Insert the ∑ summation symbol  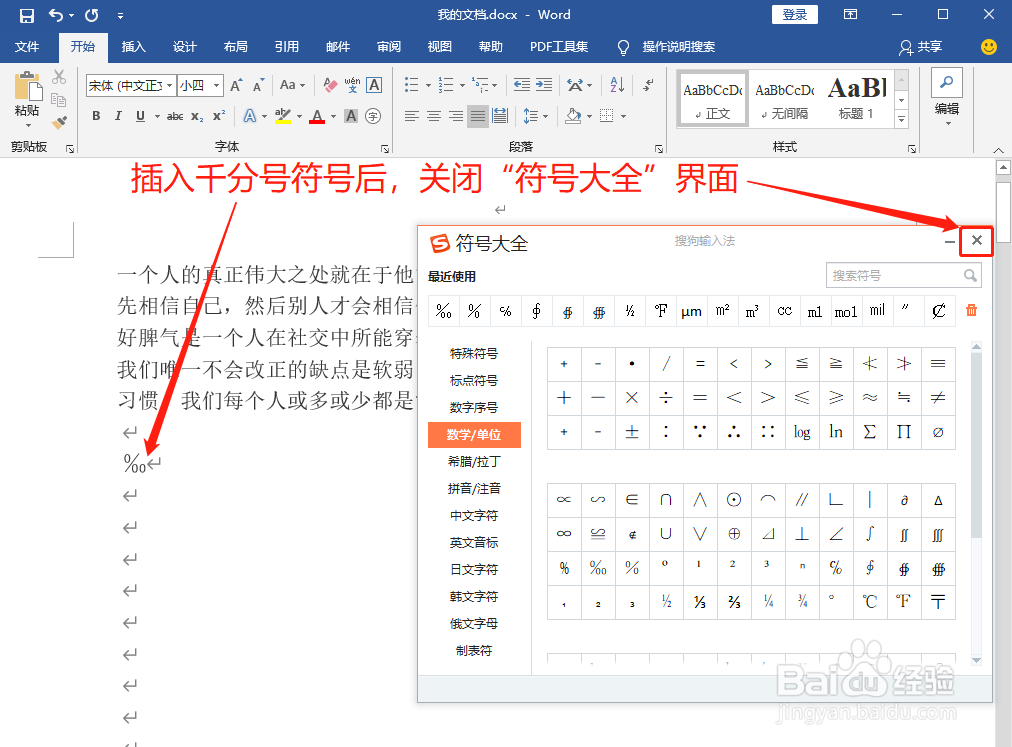pos(869,431)
